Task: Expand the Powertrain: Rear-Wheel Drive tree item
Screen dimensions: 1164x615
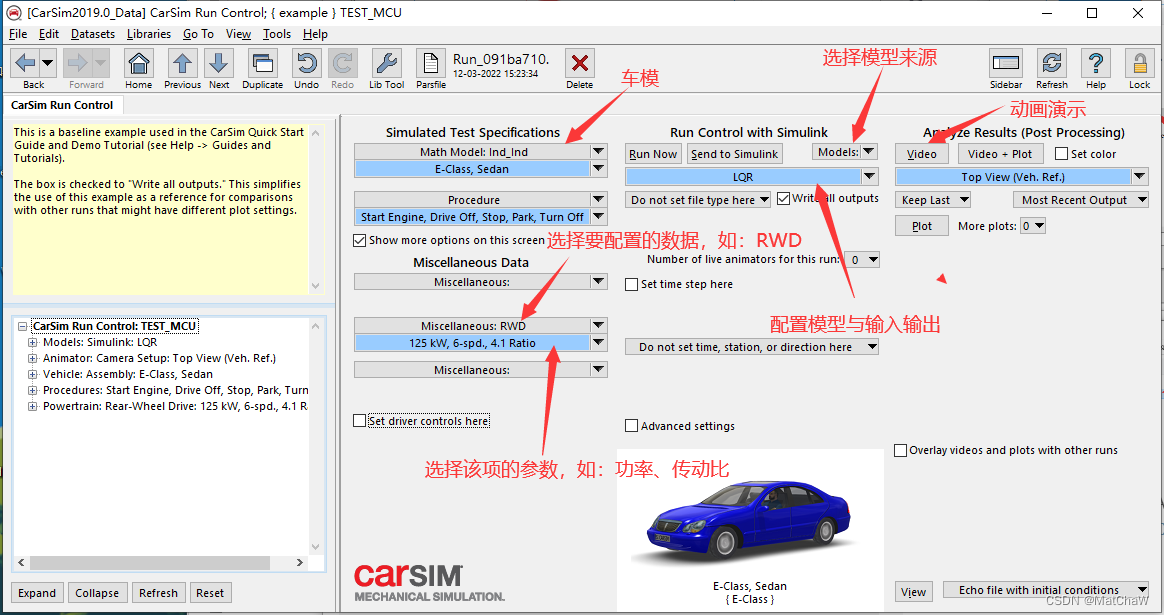Action: point(33,405)
